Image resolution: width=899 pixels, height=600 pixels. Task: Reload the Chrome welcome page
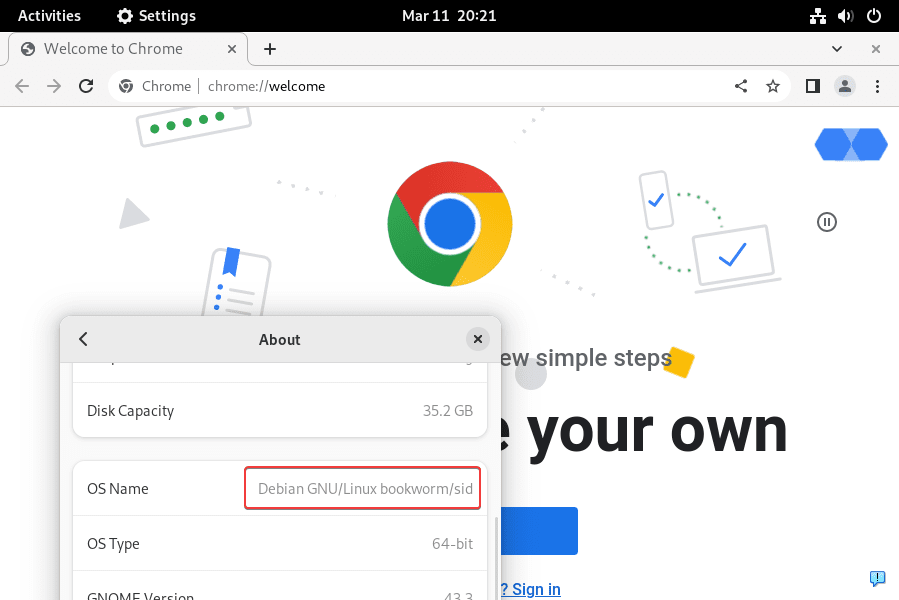86,86
